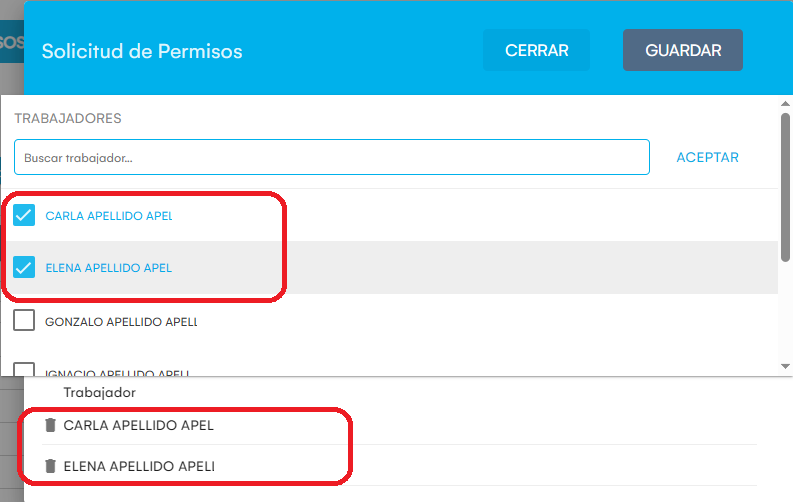Select ELENA APELLIDO name in the checkbox list
The image size is (793, 502).
(x=108, y=268)
